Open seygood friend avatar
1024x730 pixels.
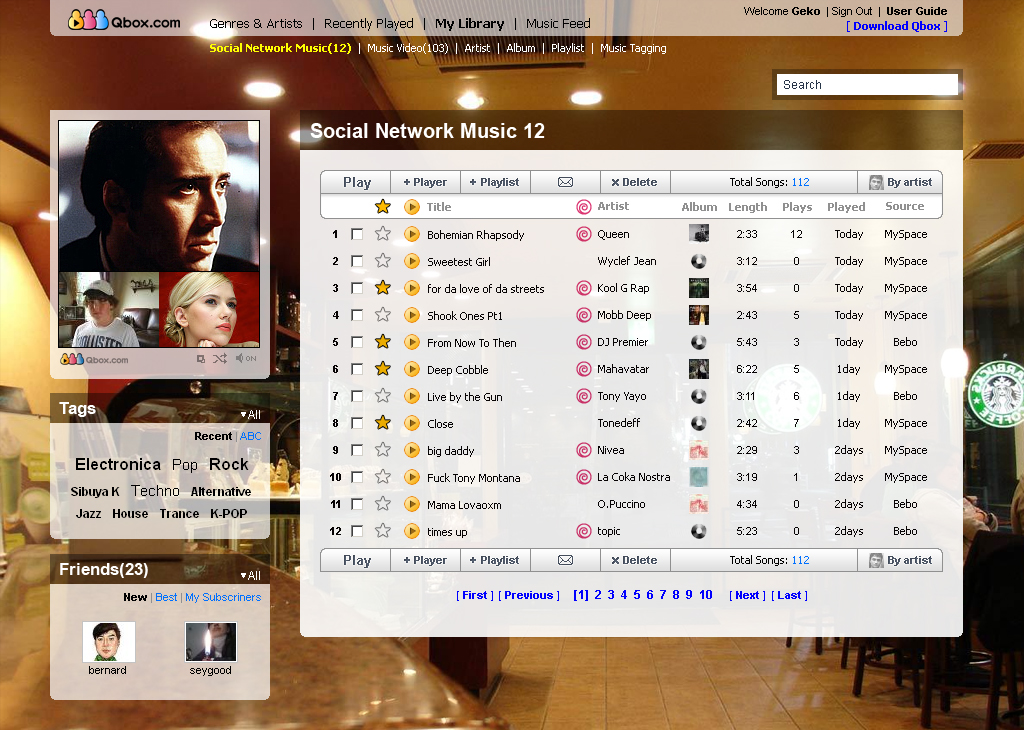[211, 642]
